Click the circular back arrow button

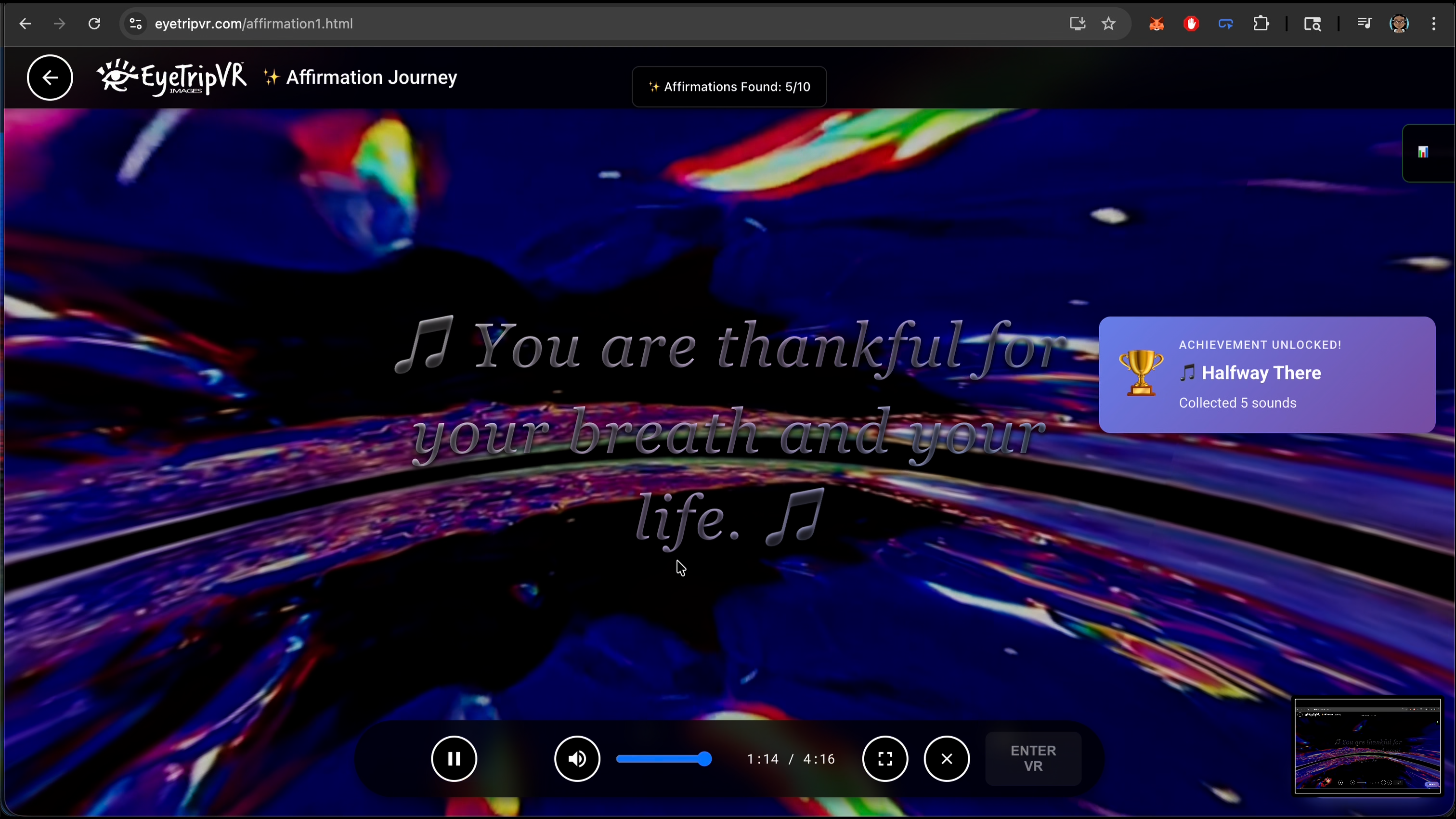50,78
